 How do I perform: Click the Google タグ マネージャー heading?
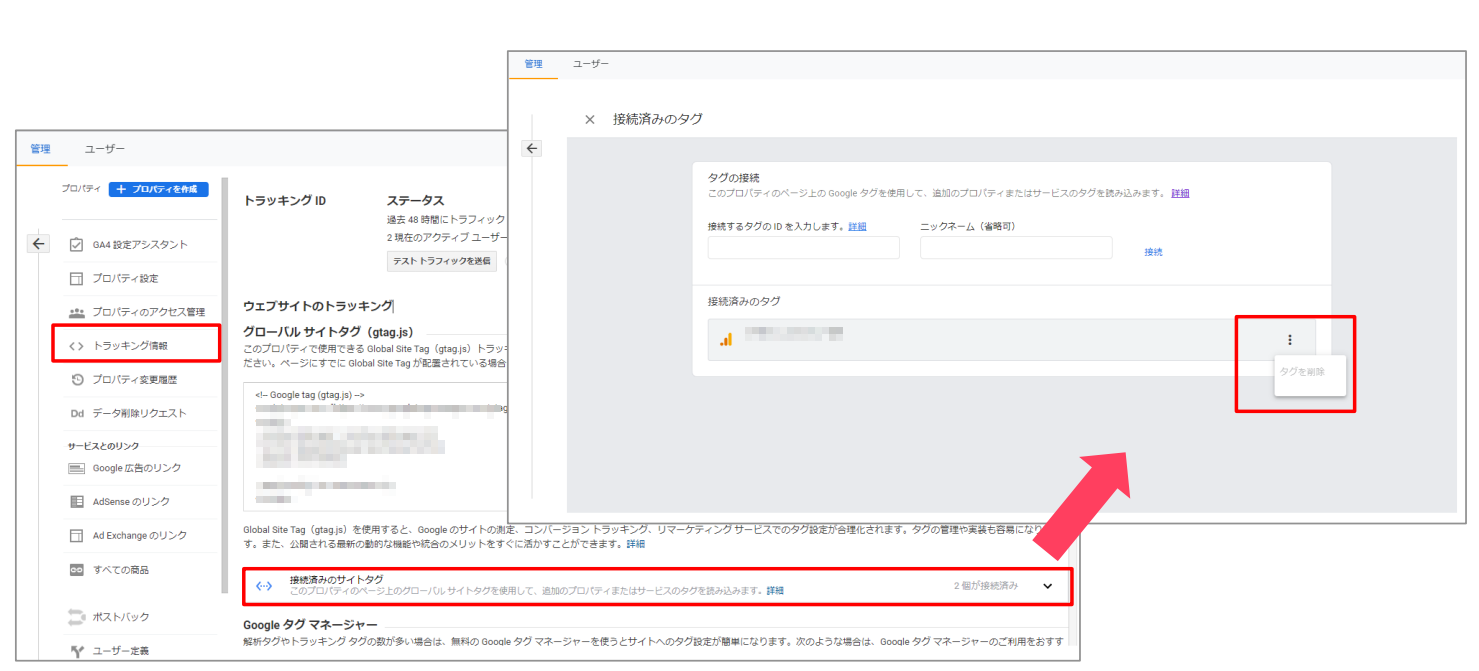pos(310,624)
